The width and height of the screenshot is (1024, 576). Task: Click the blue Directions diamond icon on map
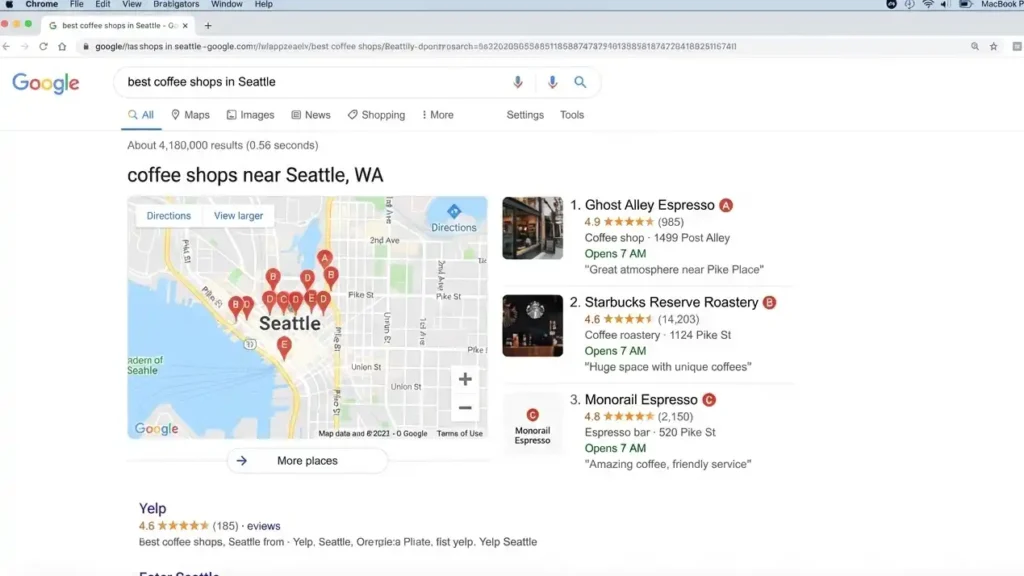tap(454, 211)
